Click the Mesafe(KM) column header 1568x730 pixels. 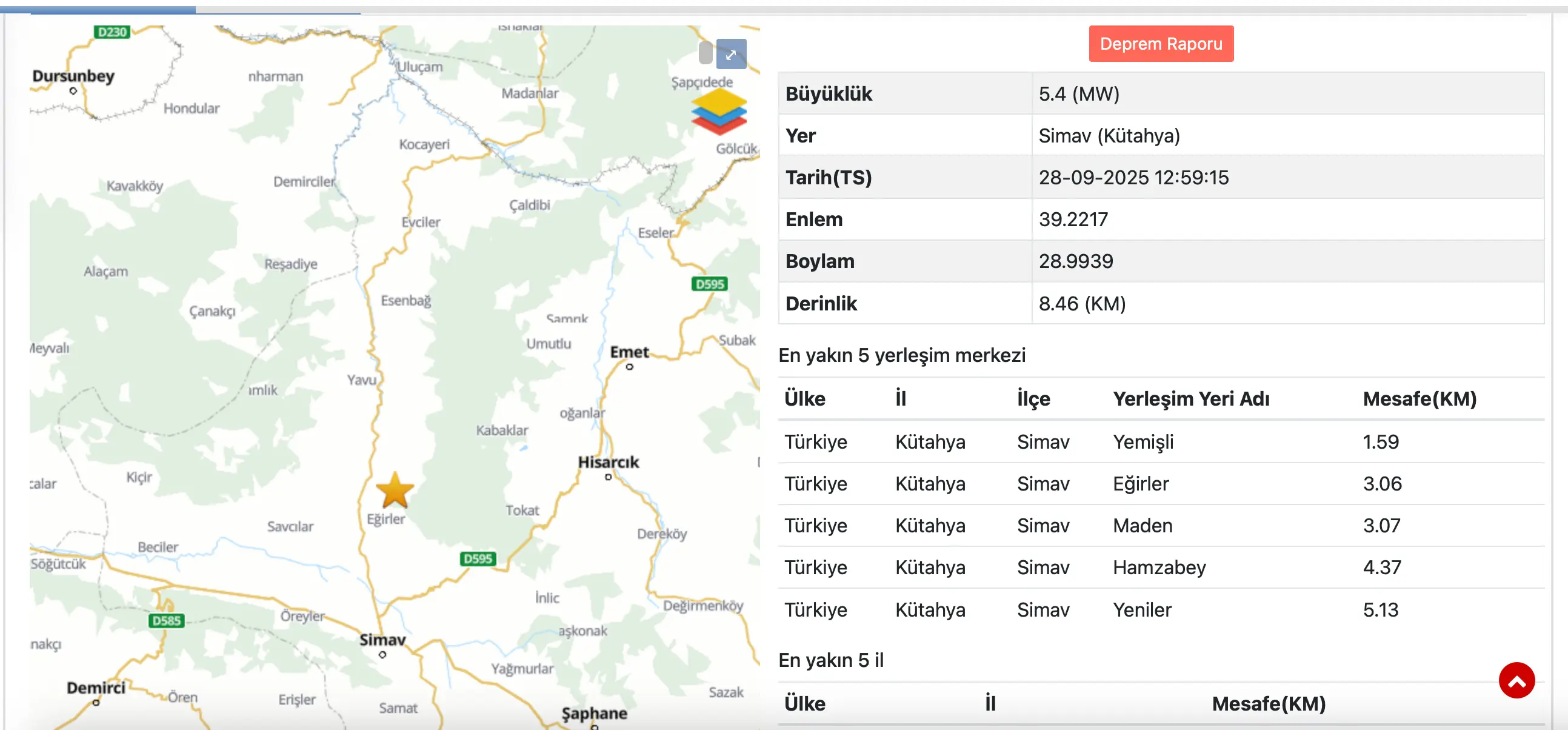(x=1420, y=399)
